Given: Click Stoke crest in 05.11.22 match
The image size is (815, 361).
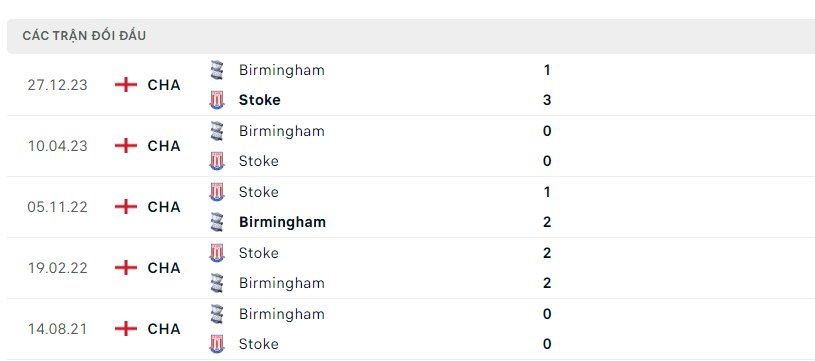Looking at the screenshot, I should (217, 192).
